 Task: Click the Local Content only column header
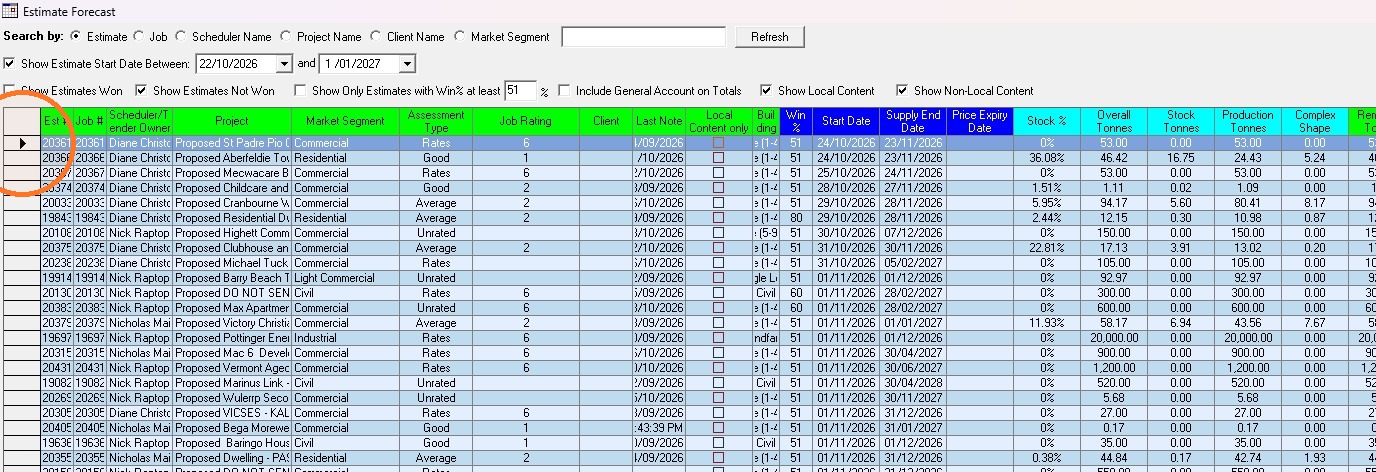(719, 121)
